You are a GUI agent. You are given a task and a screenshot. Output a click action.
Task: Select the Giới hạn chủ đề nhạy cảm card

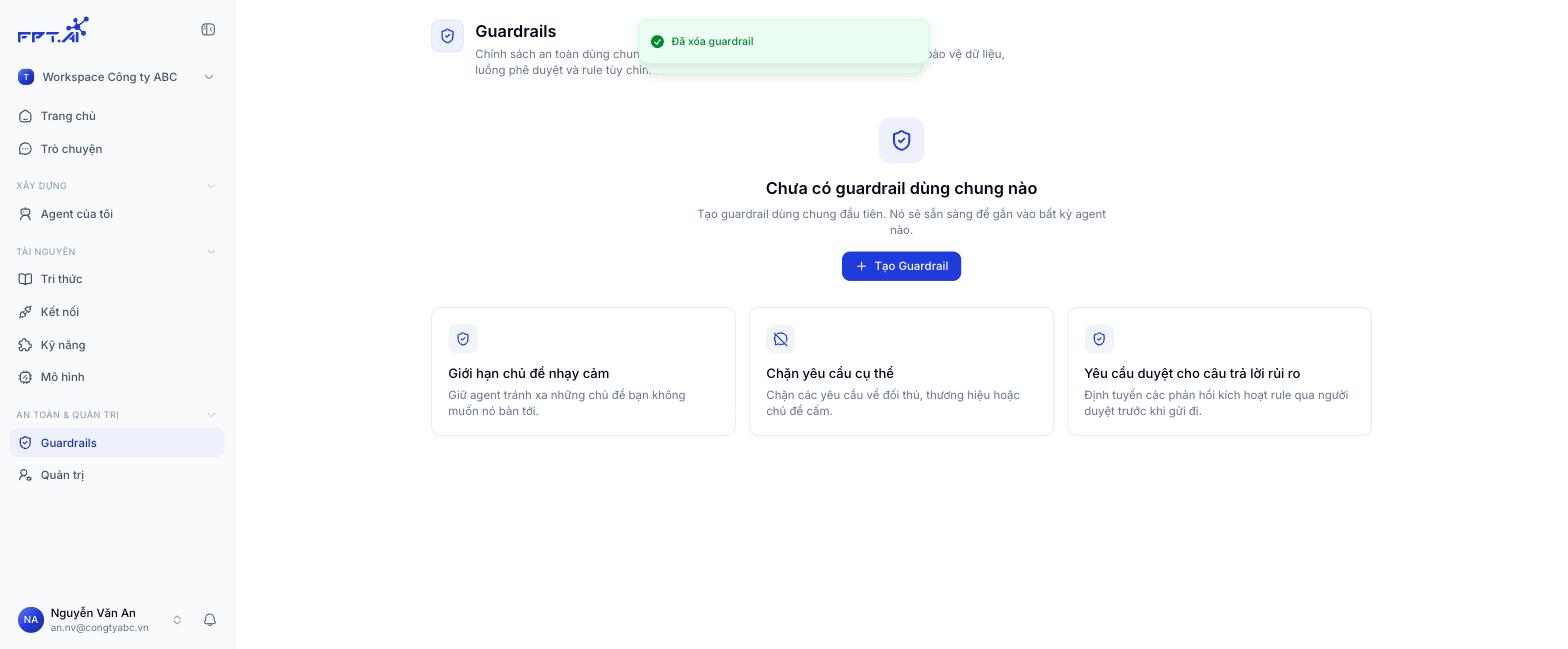click(583, 371)
